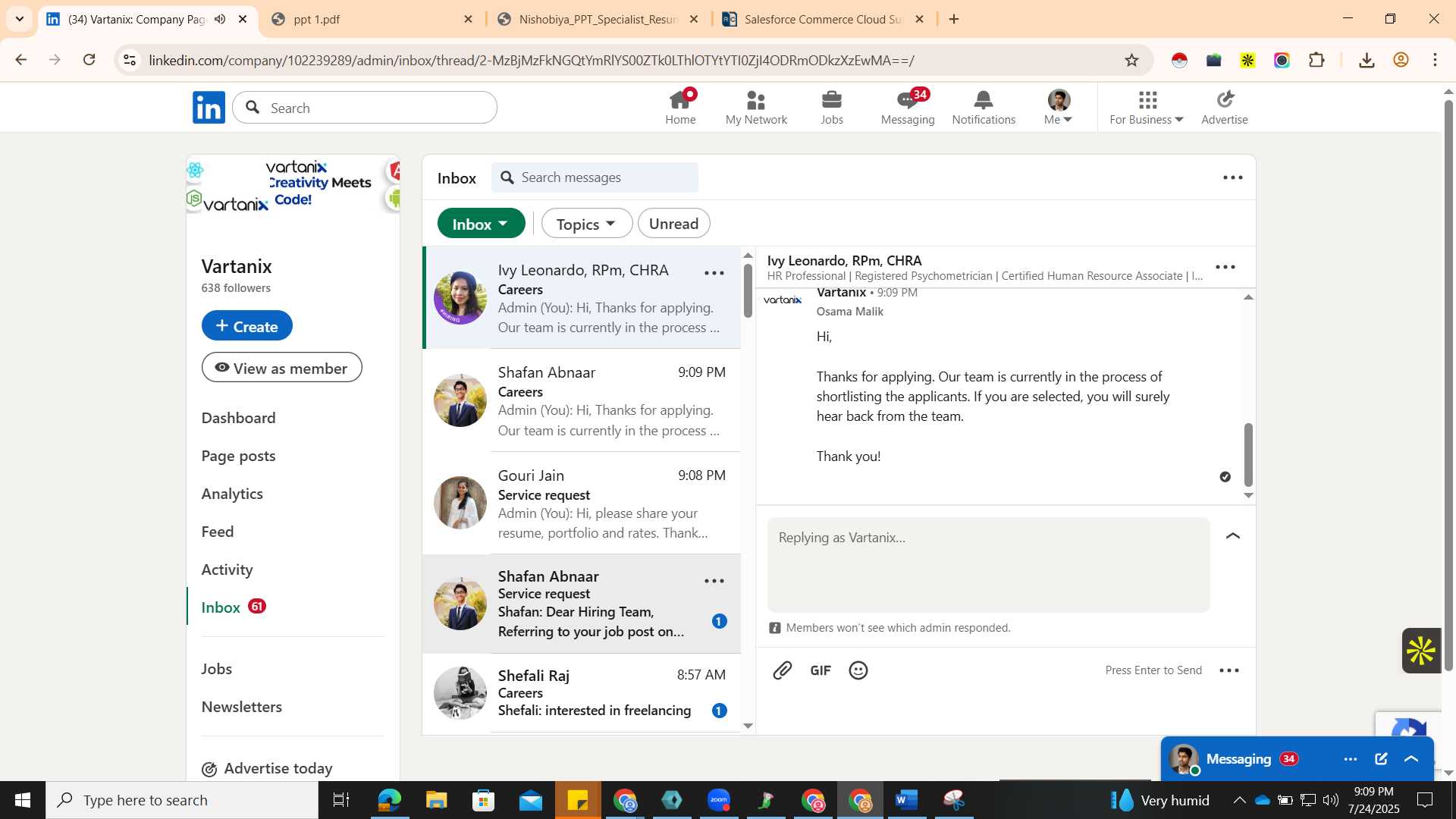Open the Inbox filter dropdown
Image resolution: width=1456 pixels, height=819 pixels.
click(481, 224)
